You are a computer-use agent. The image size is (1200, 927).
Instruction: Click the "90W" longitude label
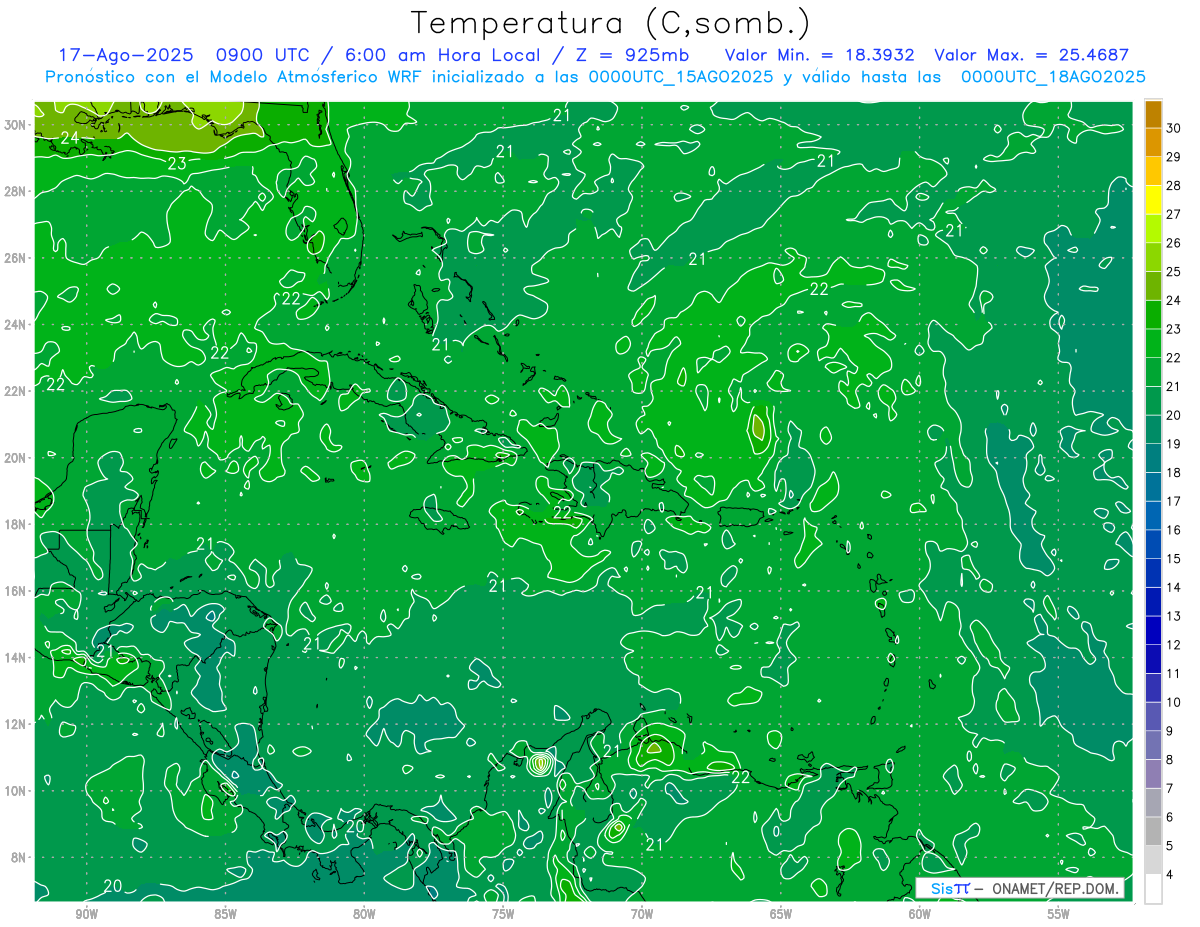(87, 914)
